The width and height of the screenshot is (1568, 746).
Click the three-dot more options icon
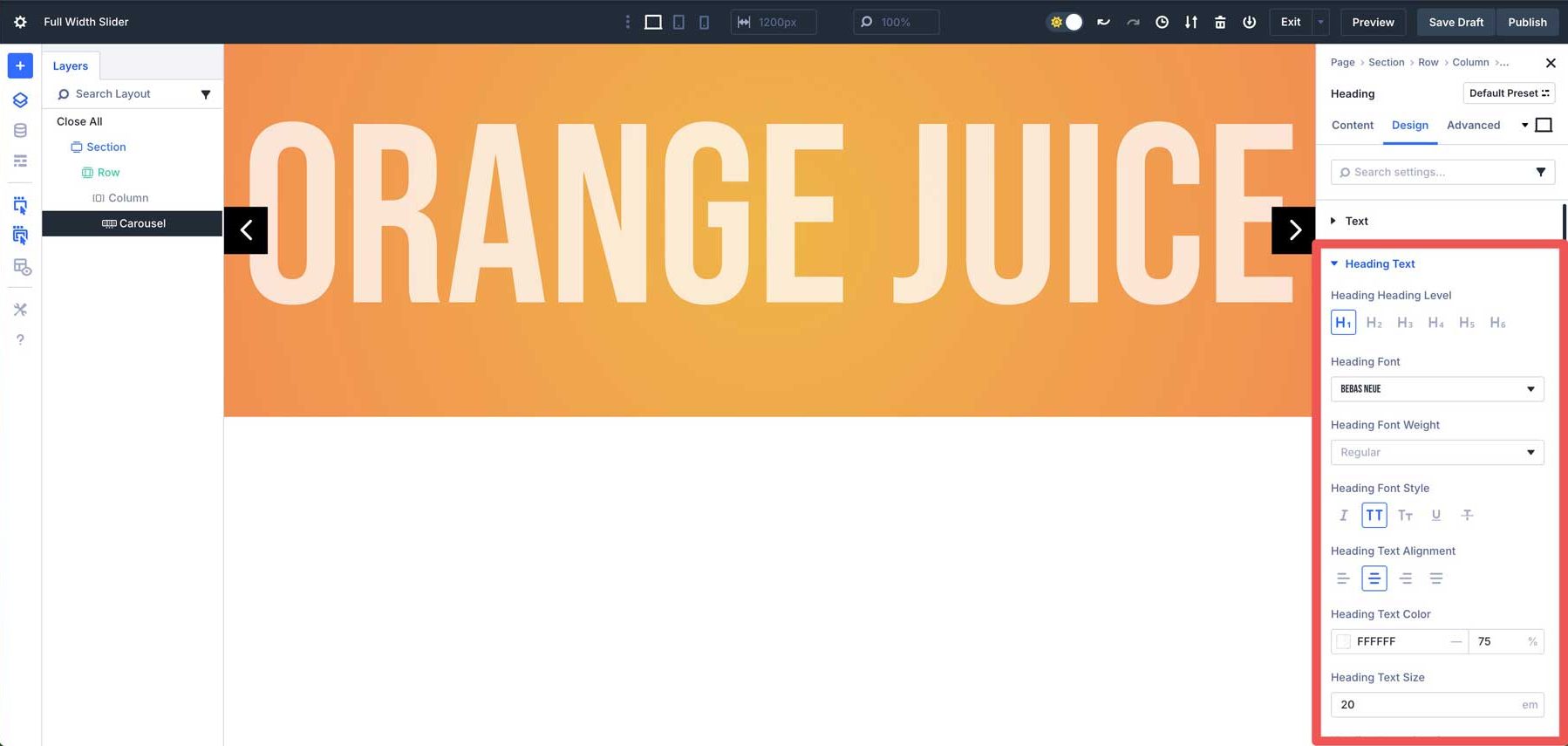click(x=627, y=22)
